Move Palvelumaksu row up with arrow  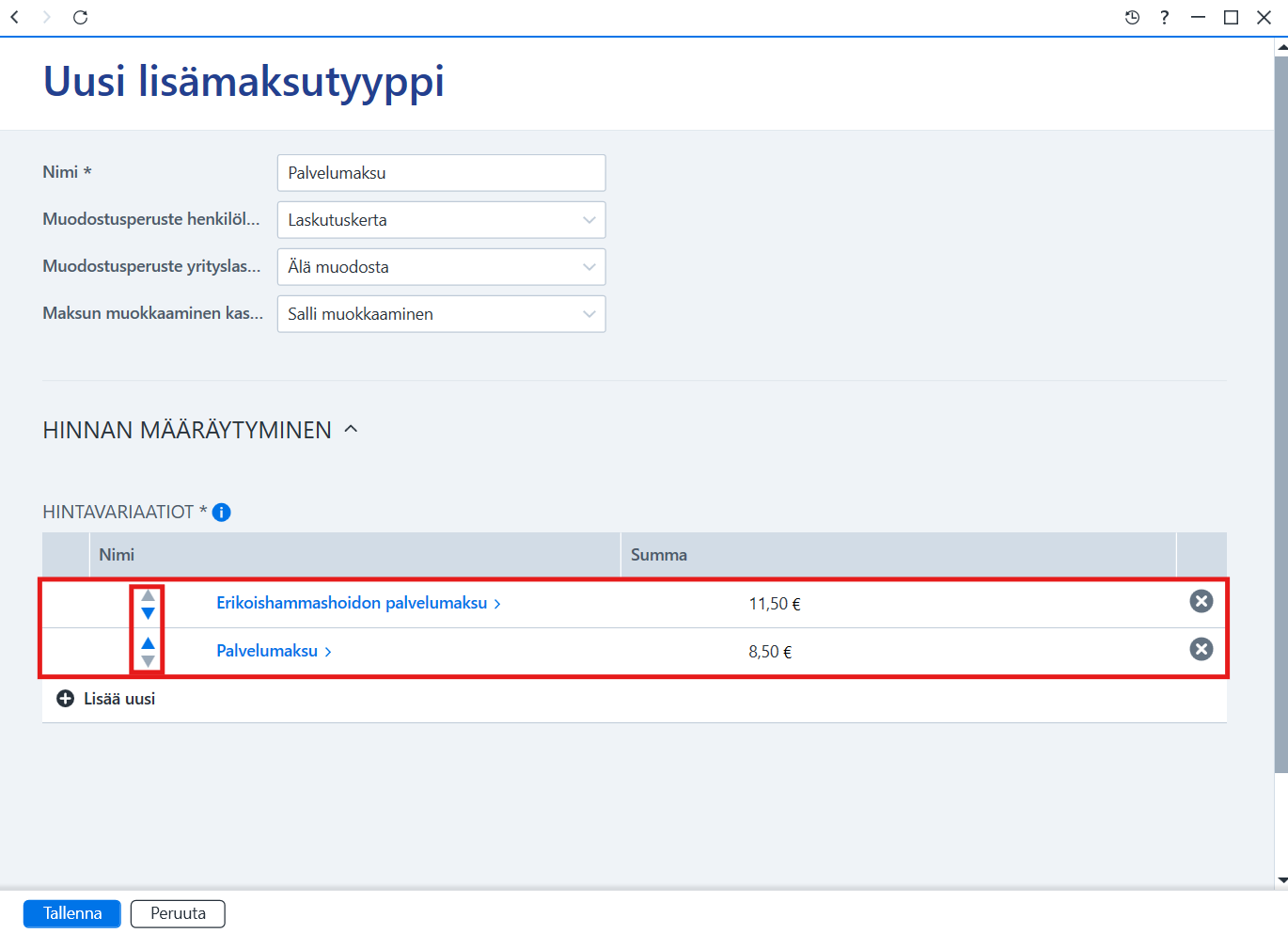click(x=148, y=643)
